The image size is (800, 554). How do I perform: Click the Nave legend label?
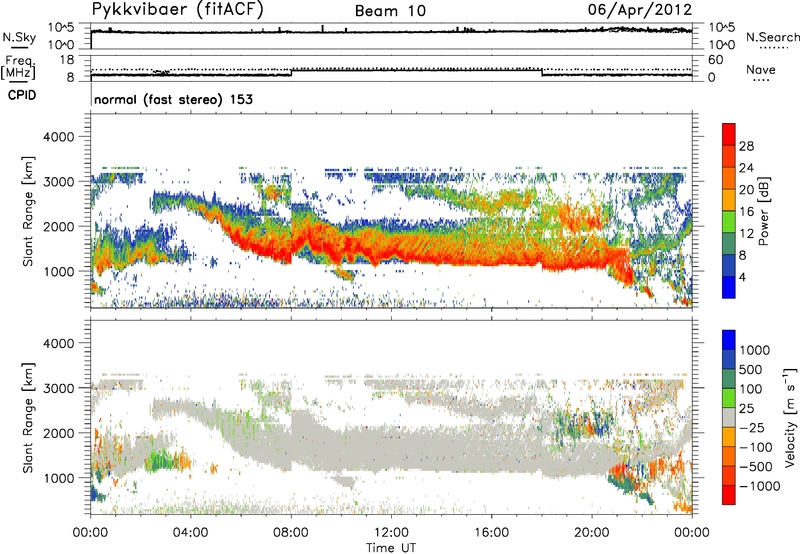[761, 69]
